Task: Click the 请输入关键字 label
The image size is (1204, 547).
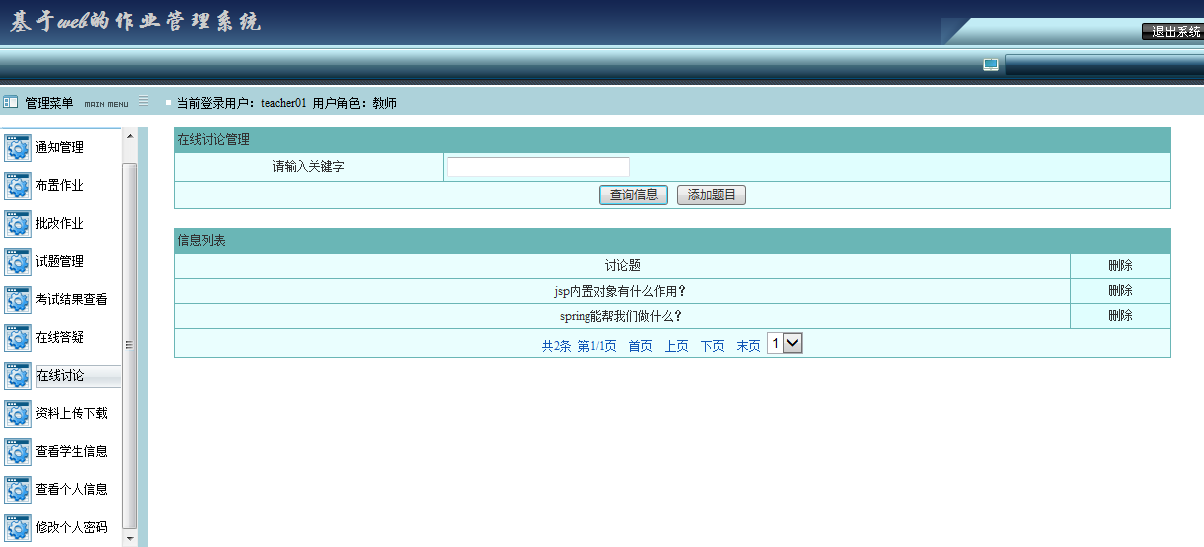Action: (309, 167)
